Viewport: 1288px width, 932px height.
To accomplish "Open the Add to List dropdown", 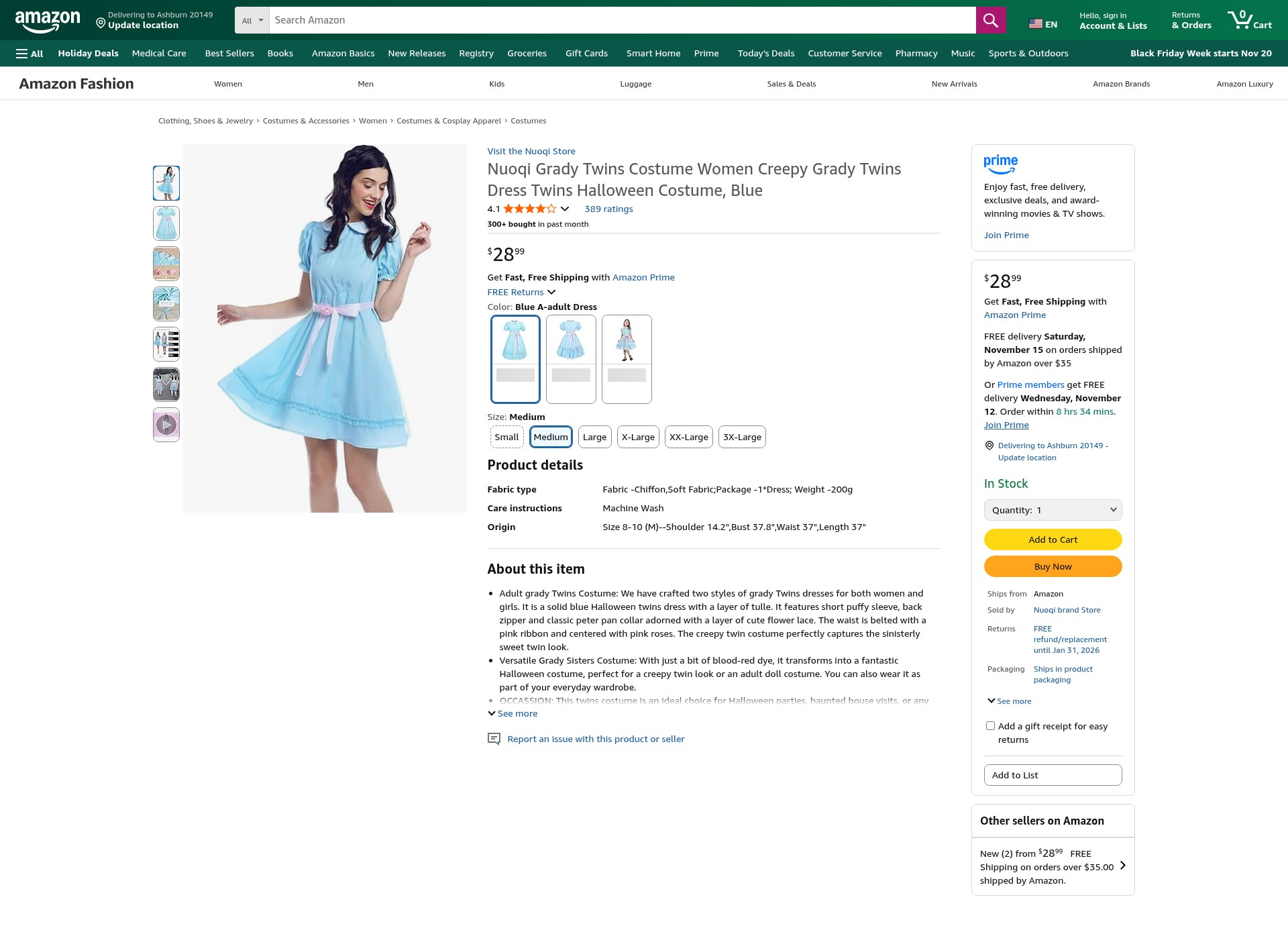I will (1053, 775).
